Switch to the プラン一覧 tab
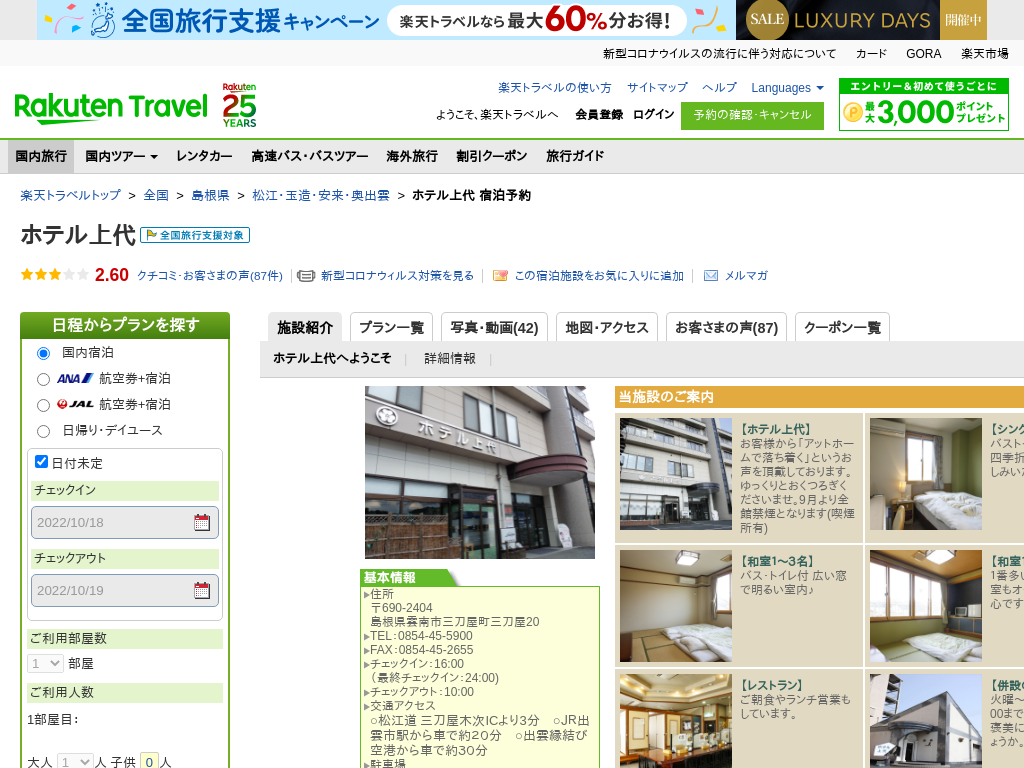The height and width of the screenshot is (768, 1024). pos(391,327)
